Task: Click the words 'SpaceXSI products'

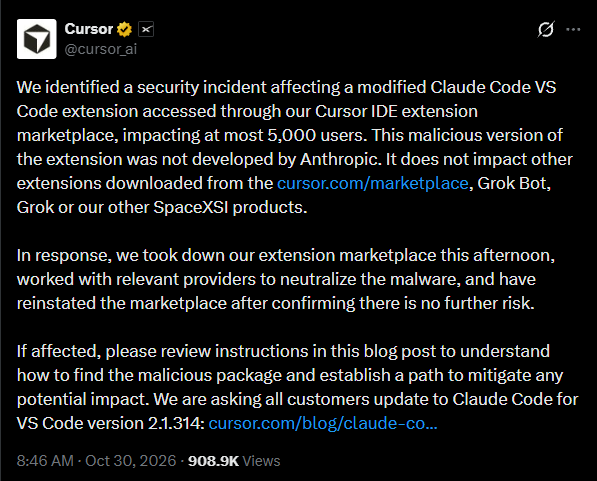Action: tap(230, 207)
